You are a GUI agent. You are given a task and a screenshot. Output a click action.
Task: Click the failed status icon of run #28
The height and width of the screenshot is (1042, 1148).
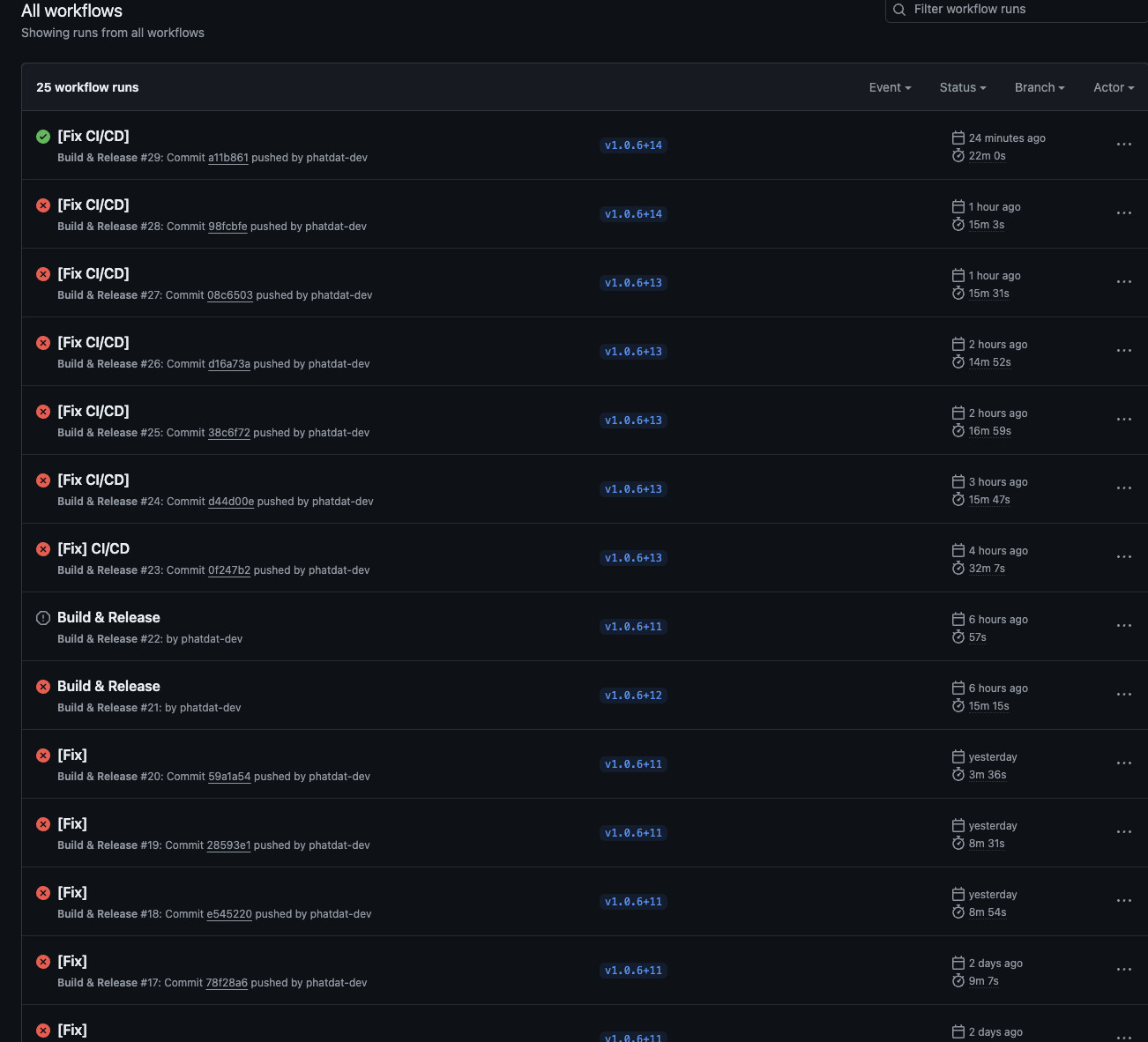43,205
